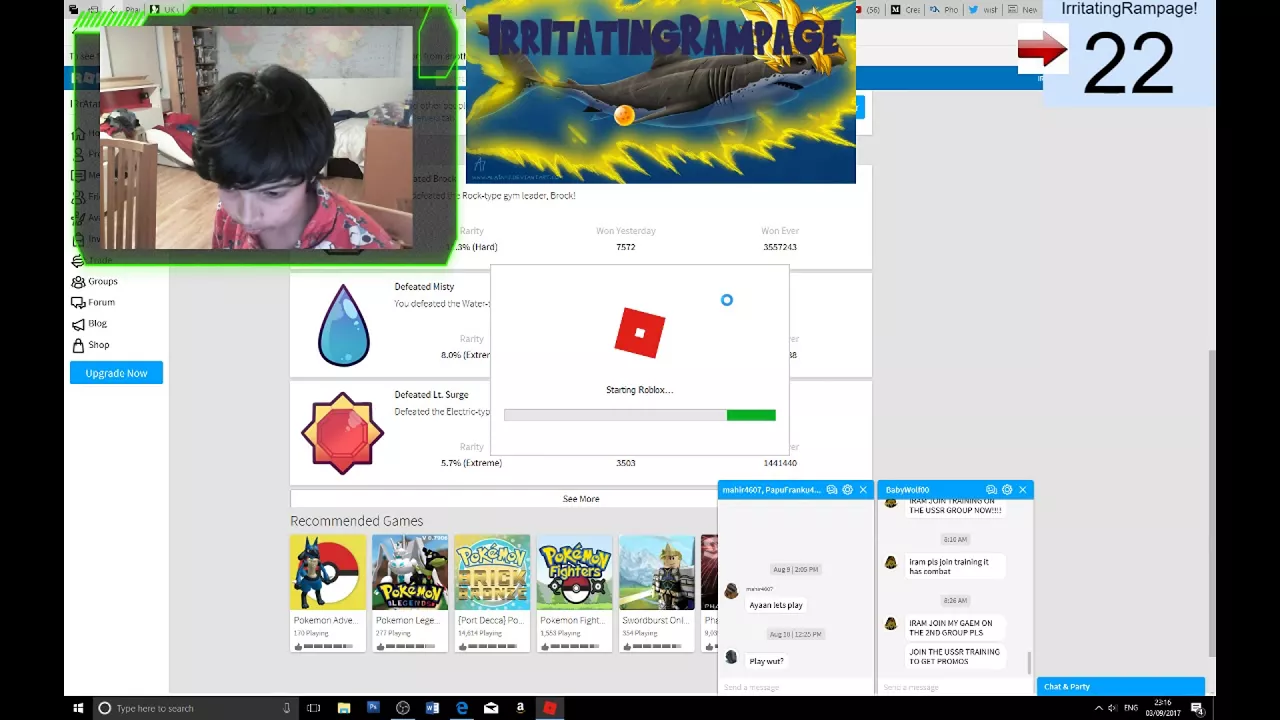Click the ENG language indicator
Screen dimensions: 1280x720
click(x=1131, y=708)
